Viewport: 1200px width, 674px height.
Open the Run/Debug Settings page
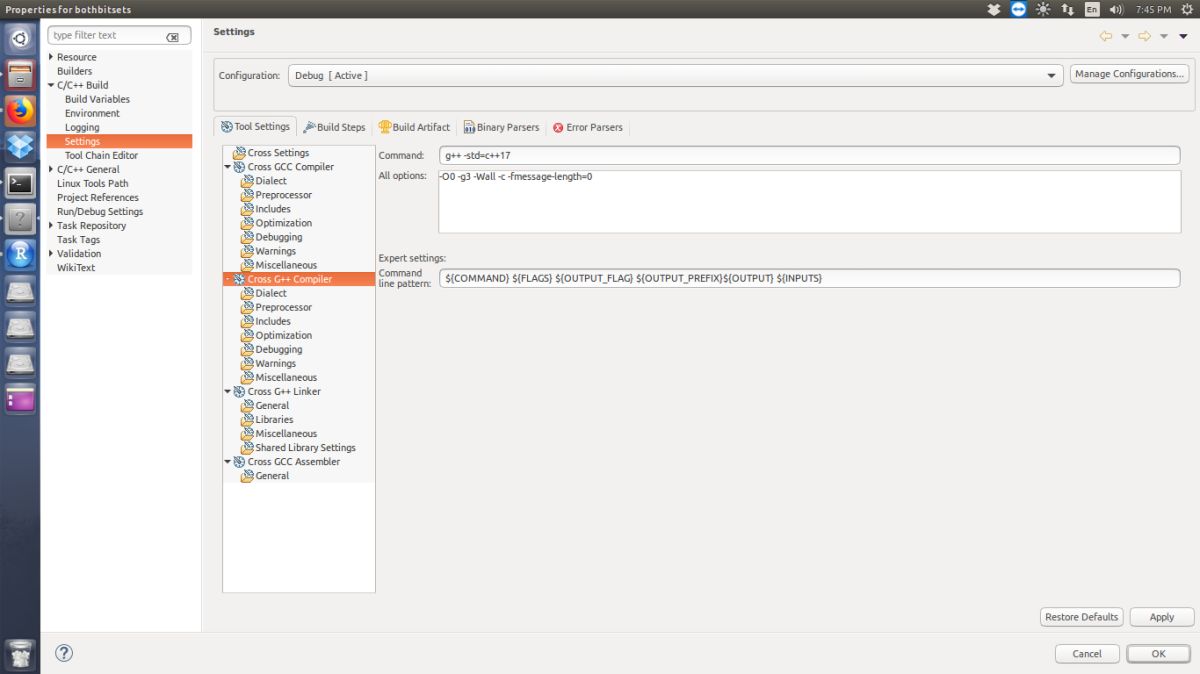coord(100,211)
